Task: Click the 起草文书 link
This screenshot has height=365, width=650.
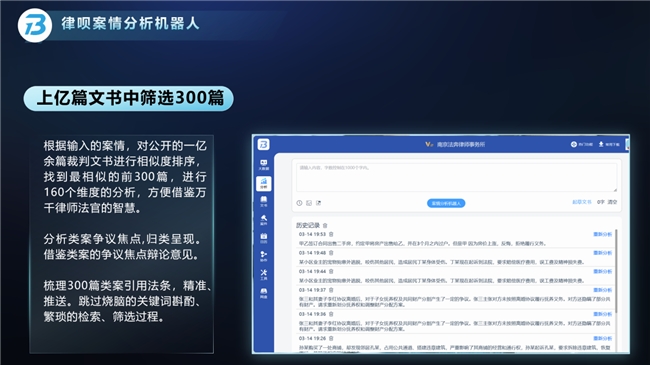Action: (x=582, y=202)
